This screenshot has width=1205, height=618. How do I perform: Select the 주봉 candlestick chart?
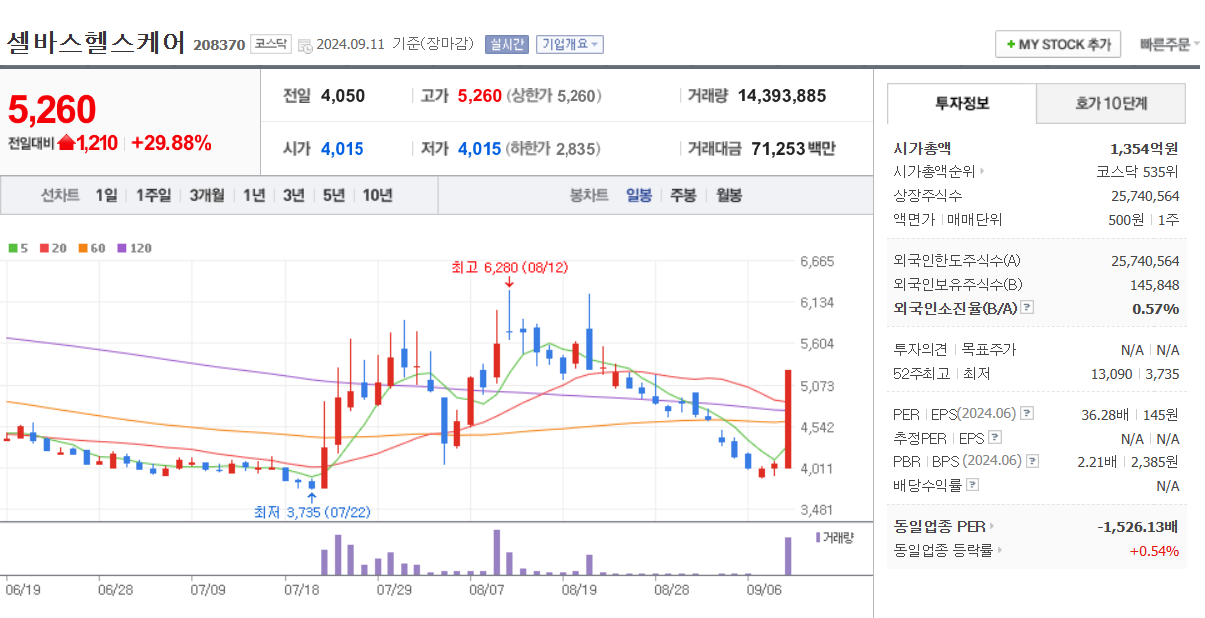point(683,195)
